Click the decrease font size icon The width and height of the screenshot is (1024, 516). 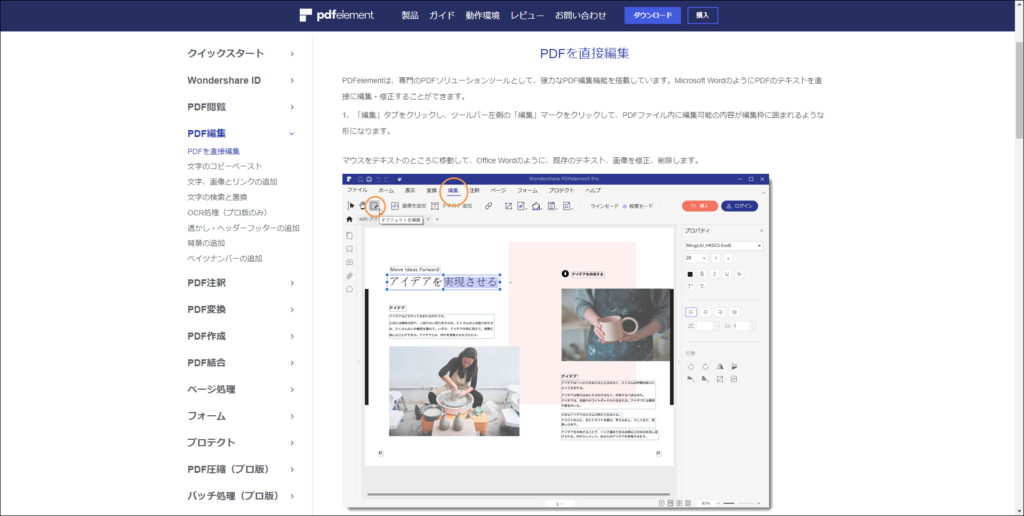tap(728, 258)
